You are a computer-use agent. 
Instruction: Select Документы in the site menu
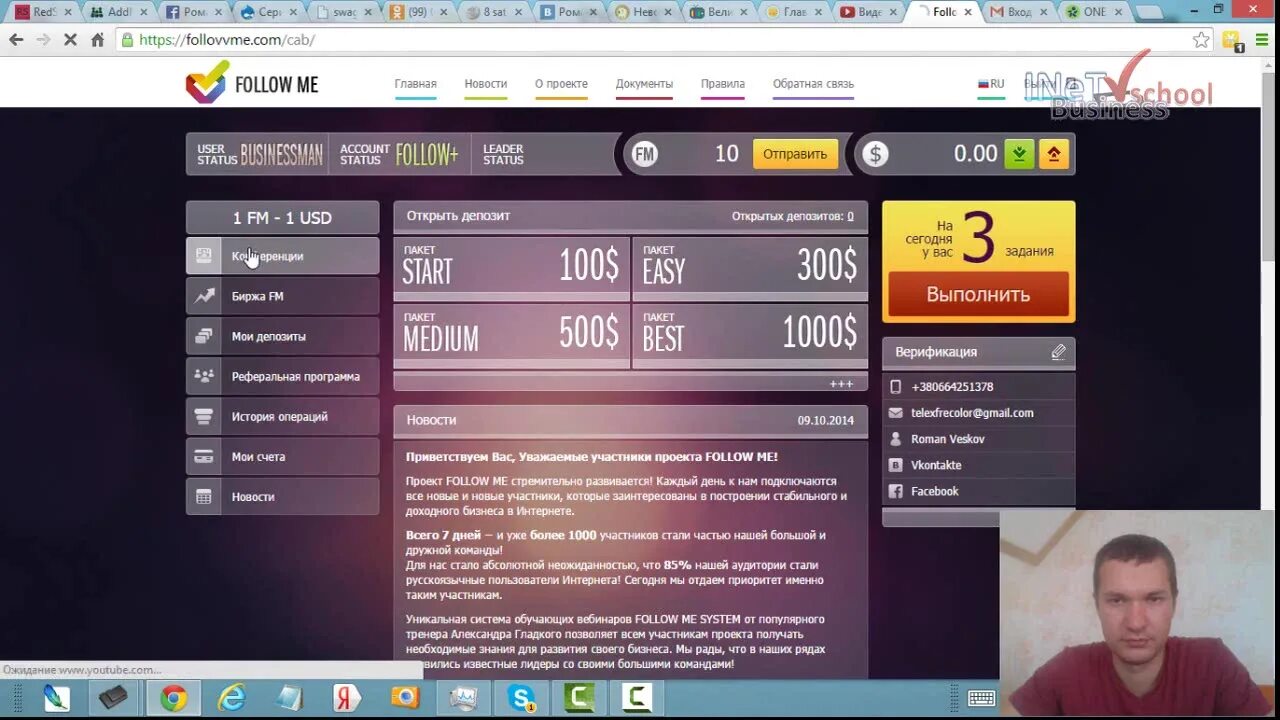tap(644, 84)
